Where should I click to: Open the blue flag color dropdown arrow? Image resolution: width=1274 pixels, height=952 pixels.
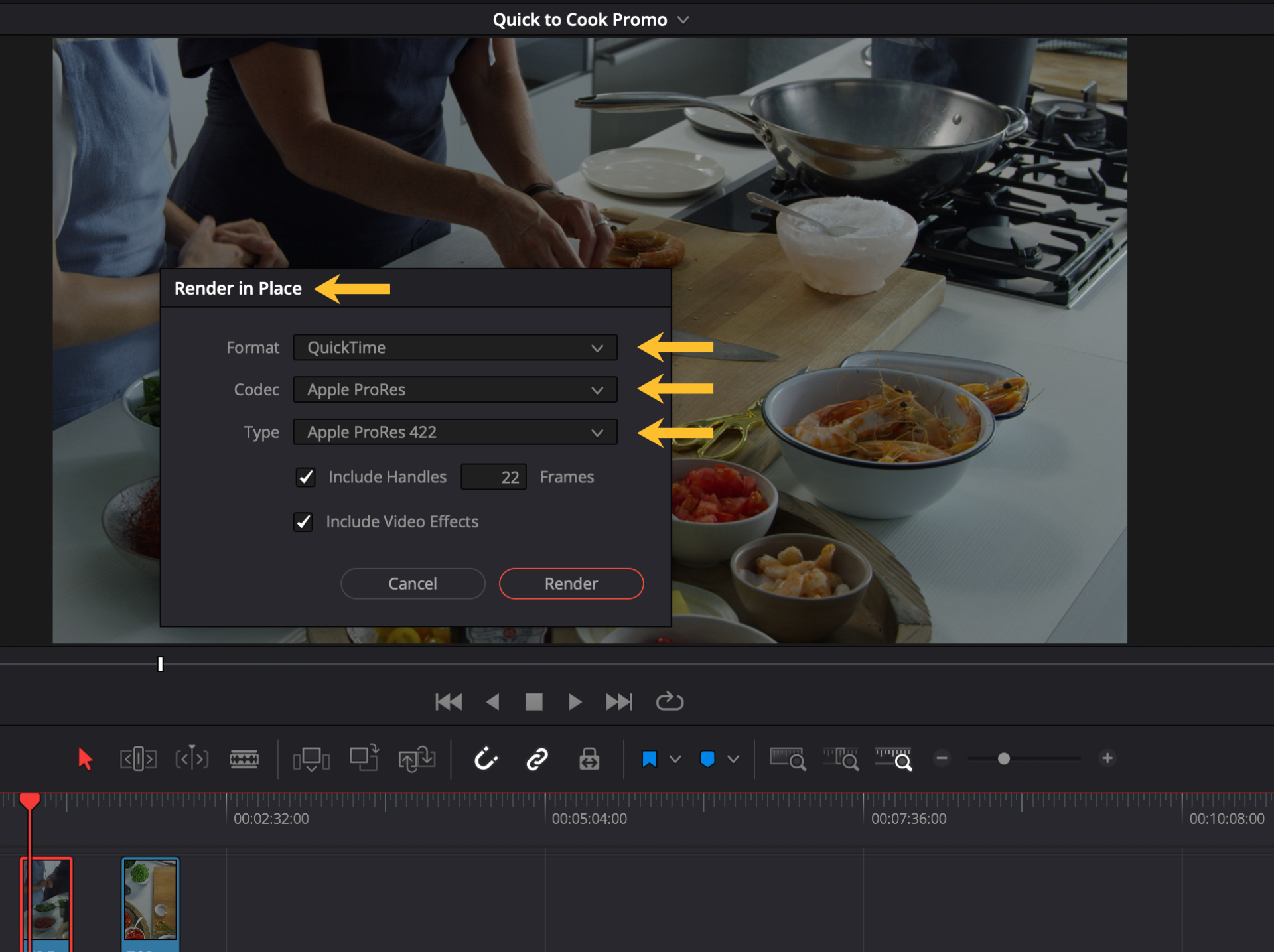[675, 759]
